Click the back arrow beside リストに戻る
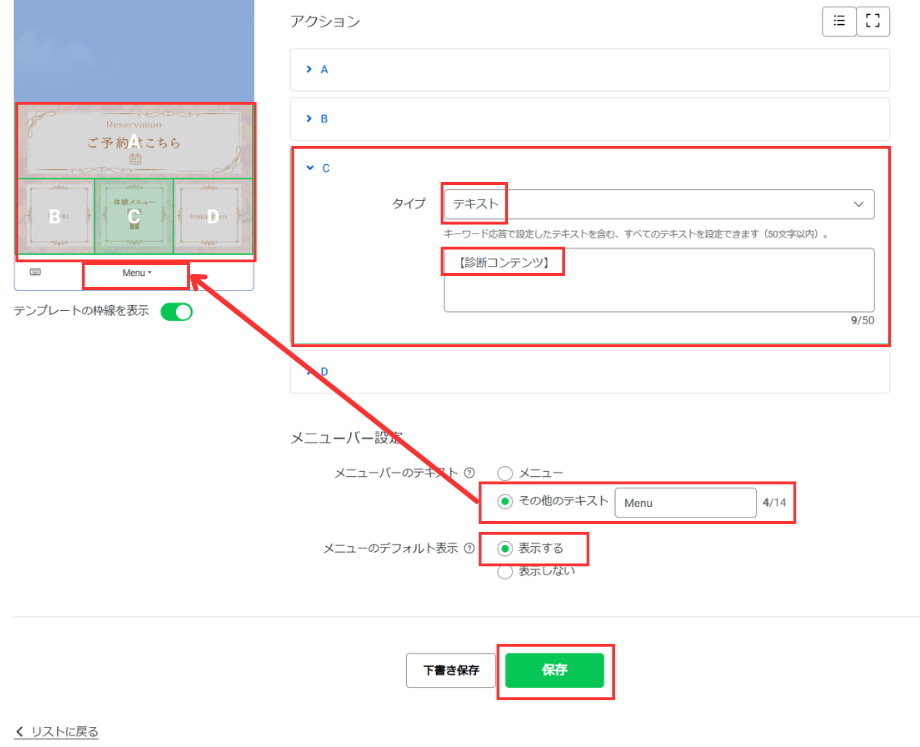The width and height of the screenshot is (920, 747). tap(20, 732)
